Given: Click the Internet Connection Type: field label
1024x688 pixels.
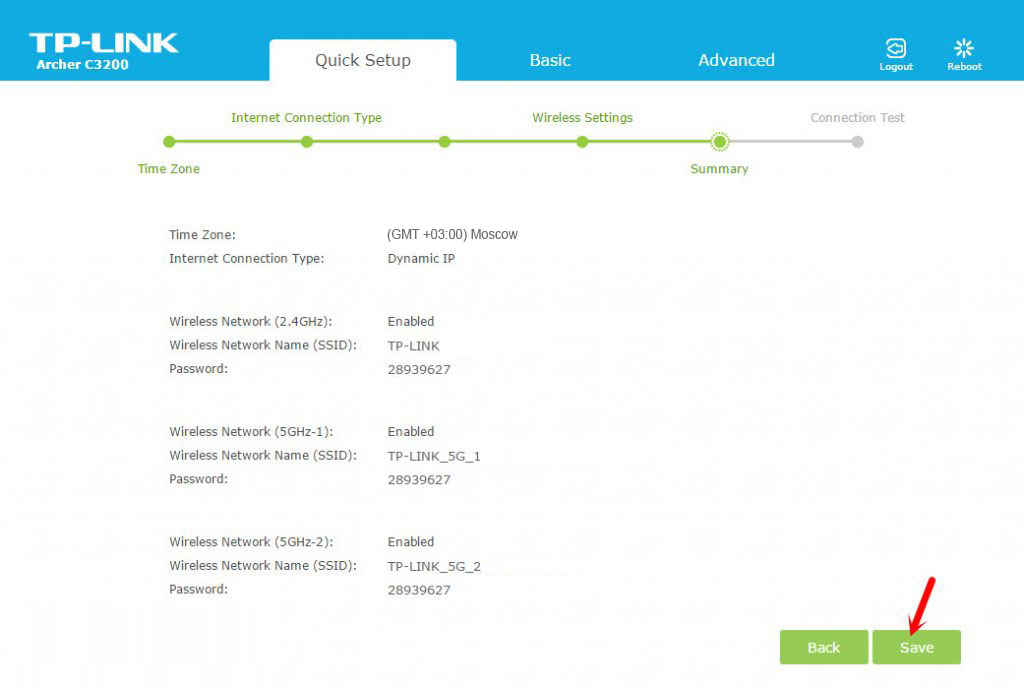Looking at the screenshot, I should pyautogui.click(x=247, y=258).
